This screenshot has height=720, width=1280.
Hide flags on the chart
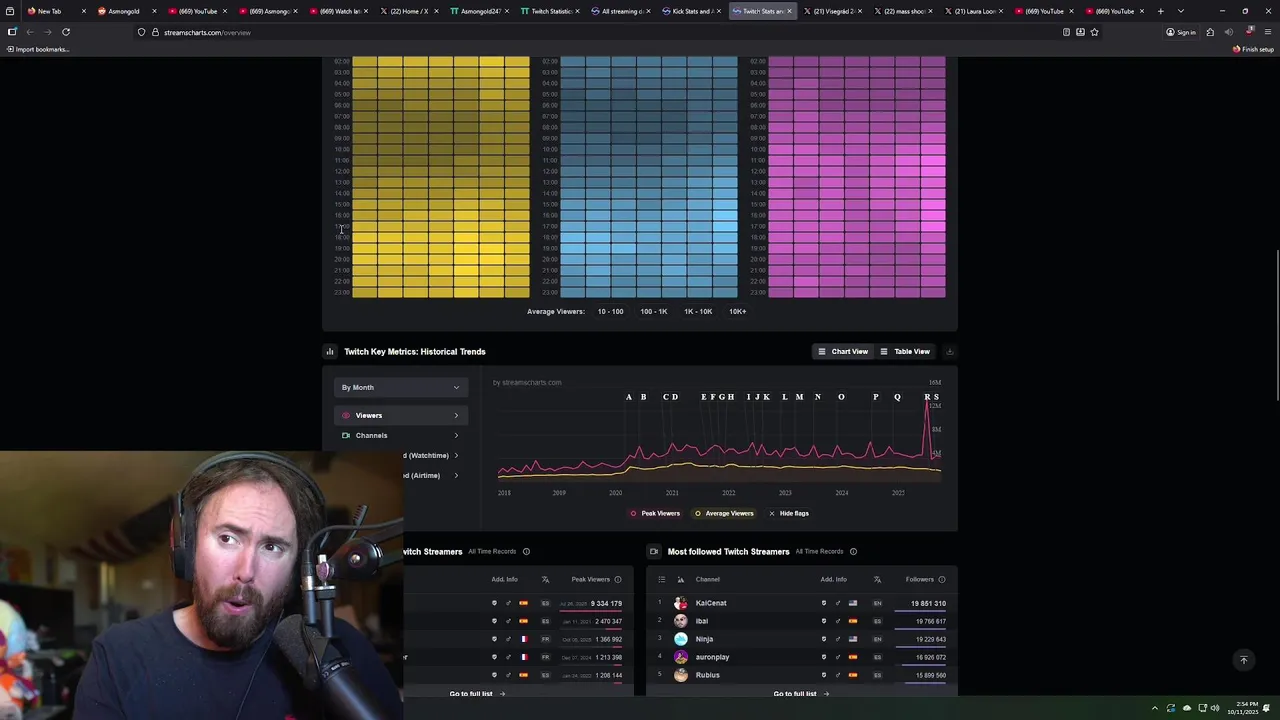point(789,514)
